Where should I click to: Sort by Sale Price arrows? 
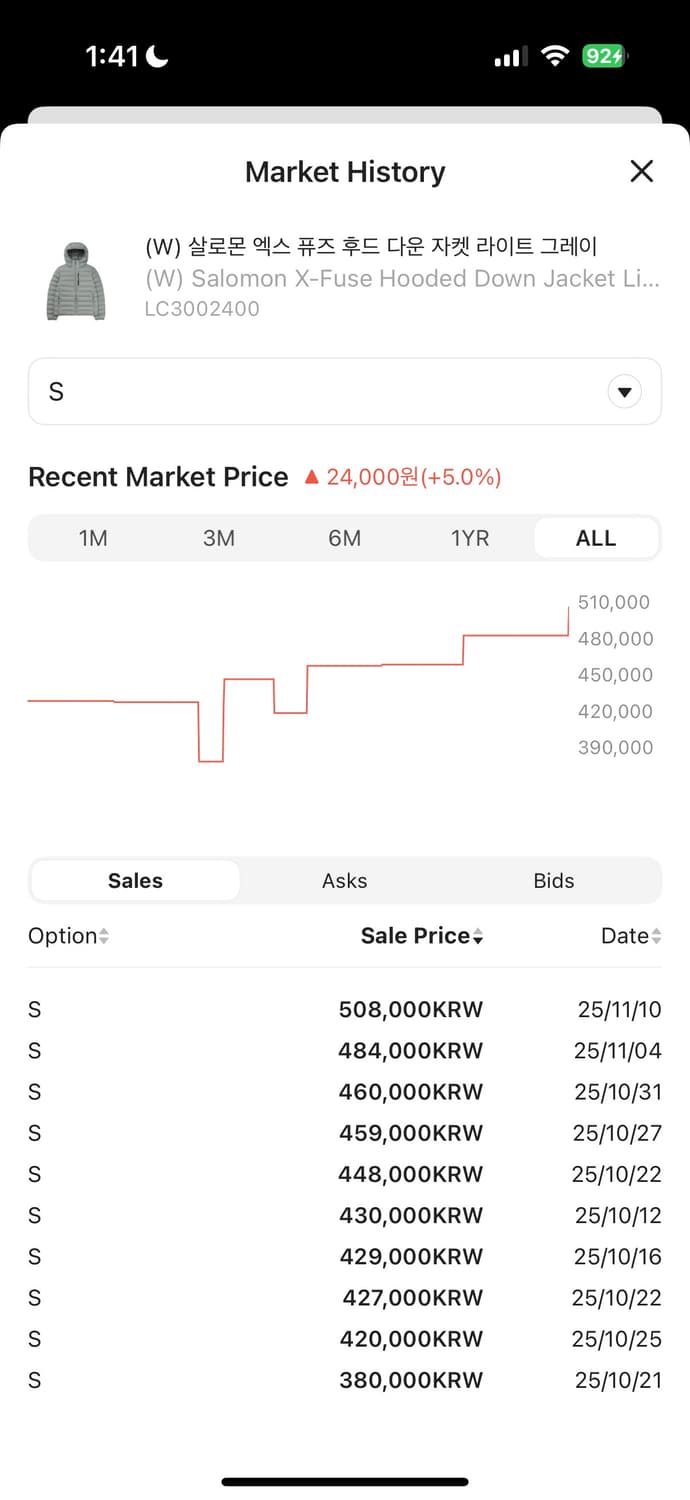tap(478, 937)
